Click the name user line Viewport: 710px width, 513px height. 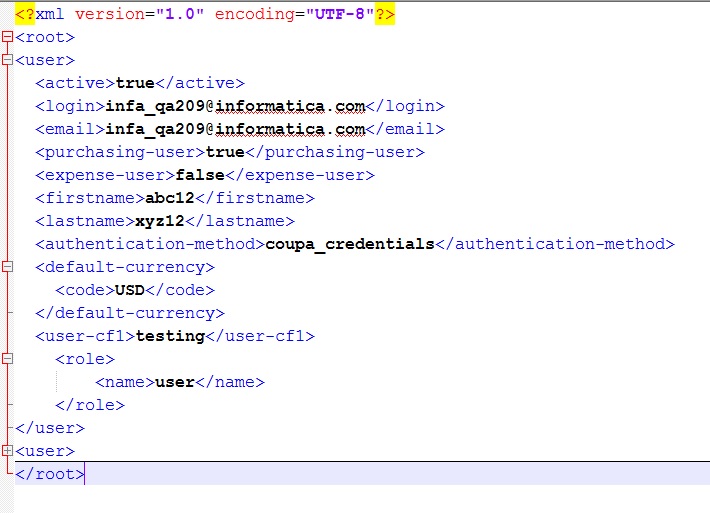coord(180,382)
